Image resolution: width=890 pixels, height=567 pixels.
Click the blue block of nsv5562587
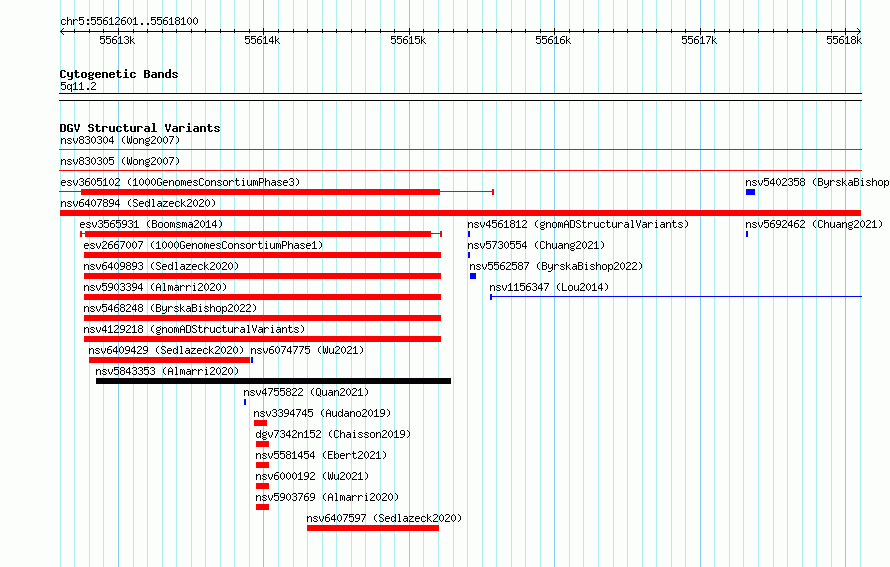coord(473,276)
